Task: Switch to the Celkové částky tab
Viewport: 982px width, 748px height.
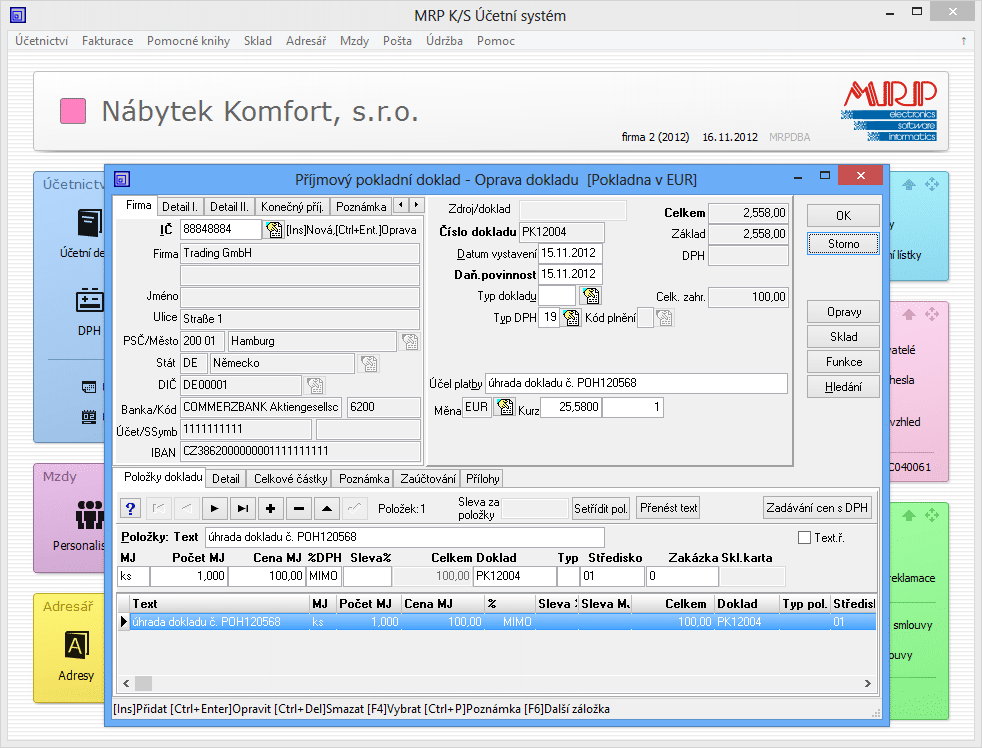Action: [291, 479]
